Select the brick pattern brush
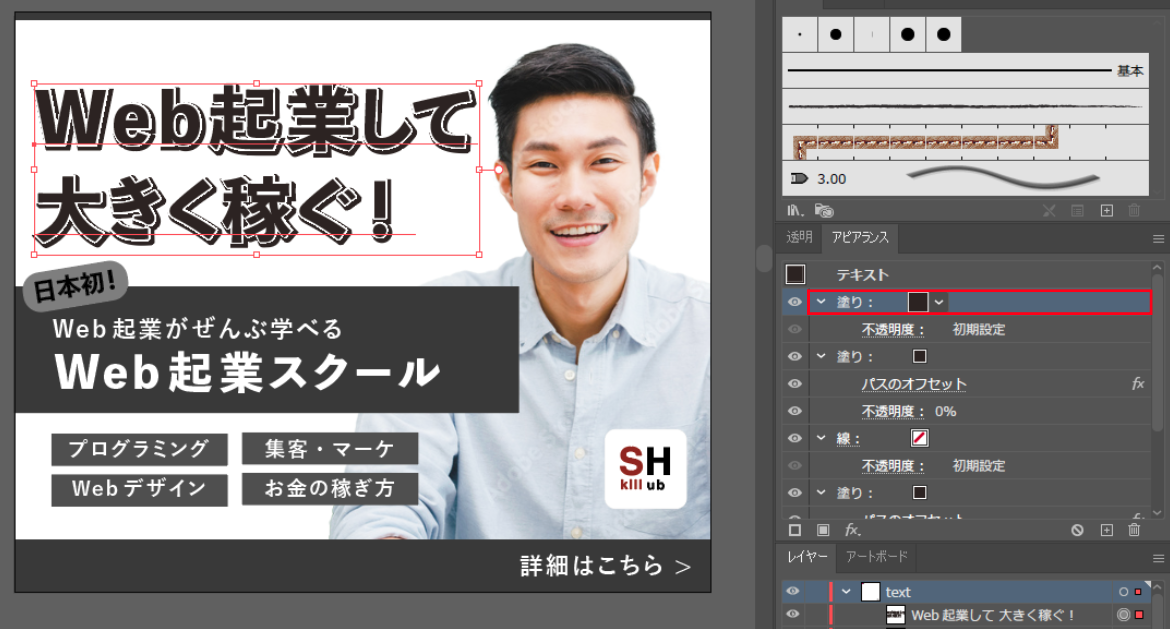This screenshot has width=1170, height=629. (966, 143)
